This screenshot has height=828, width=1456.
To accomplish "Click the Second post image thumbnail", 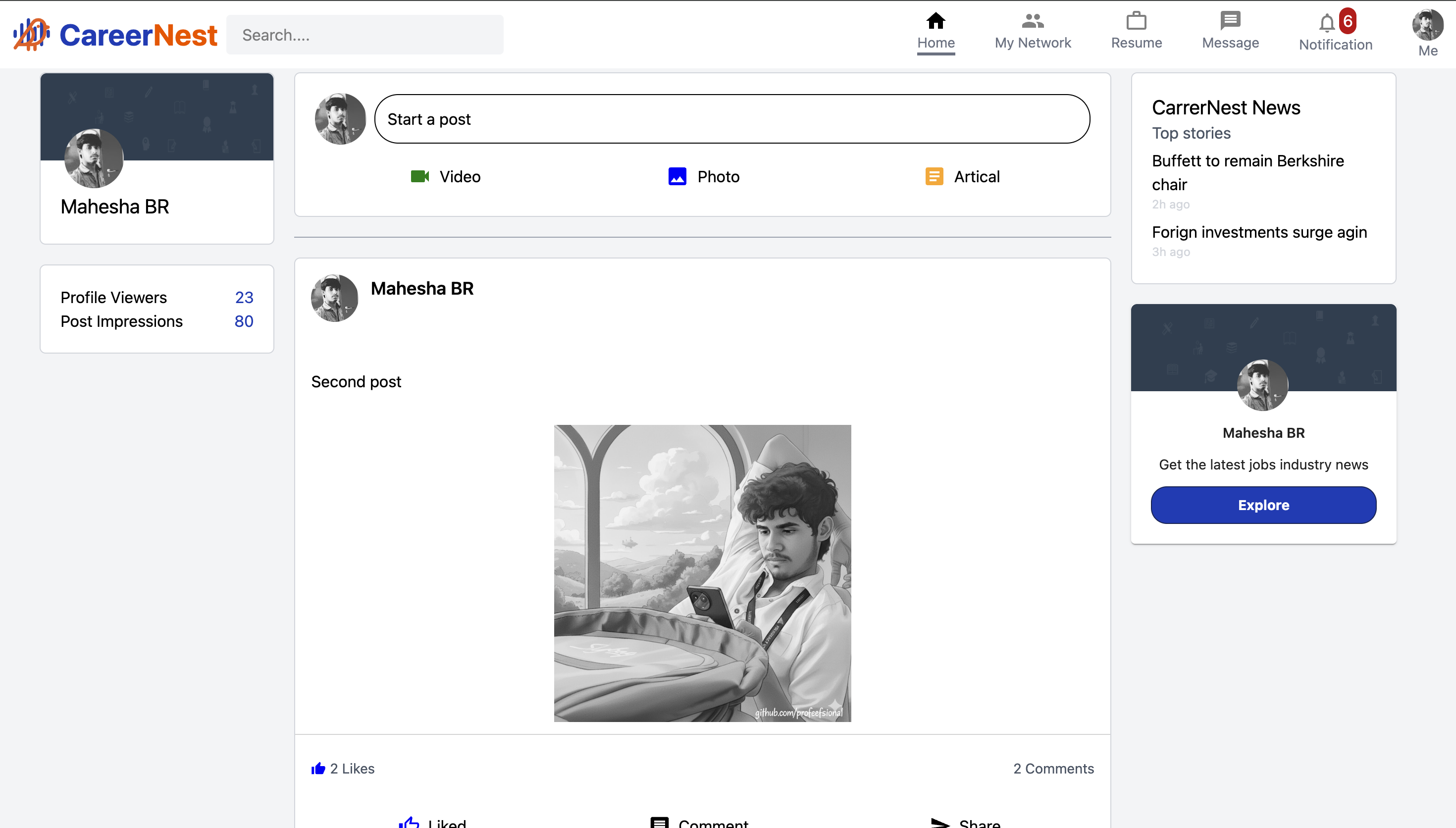I will (702, 572).
